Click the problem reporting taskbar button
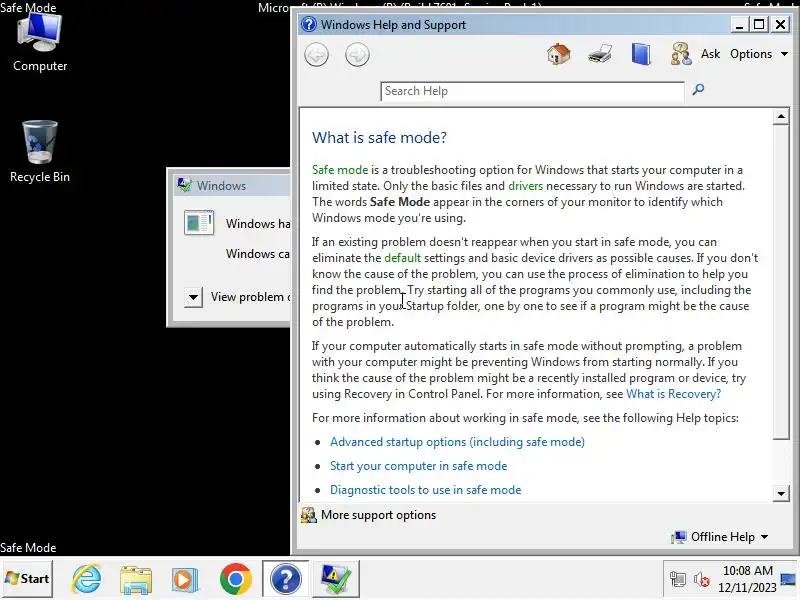 coord(335,579)
